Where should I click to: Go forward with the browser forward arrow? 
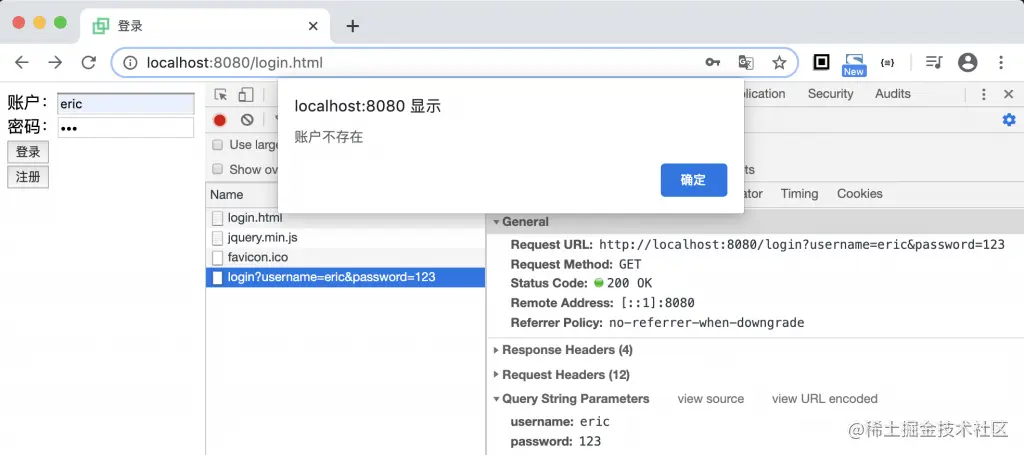56,63
